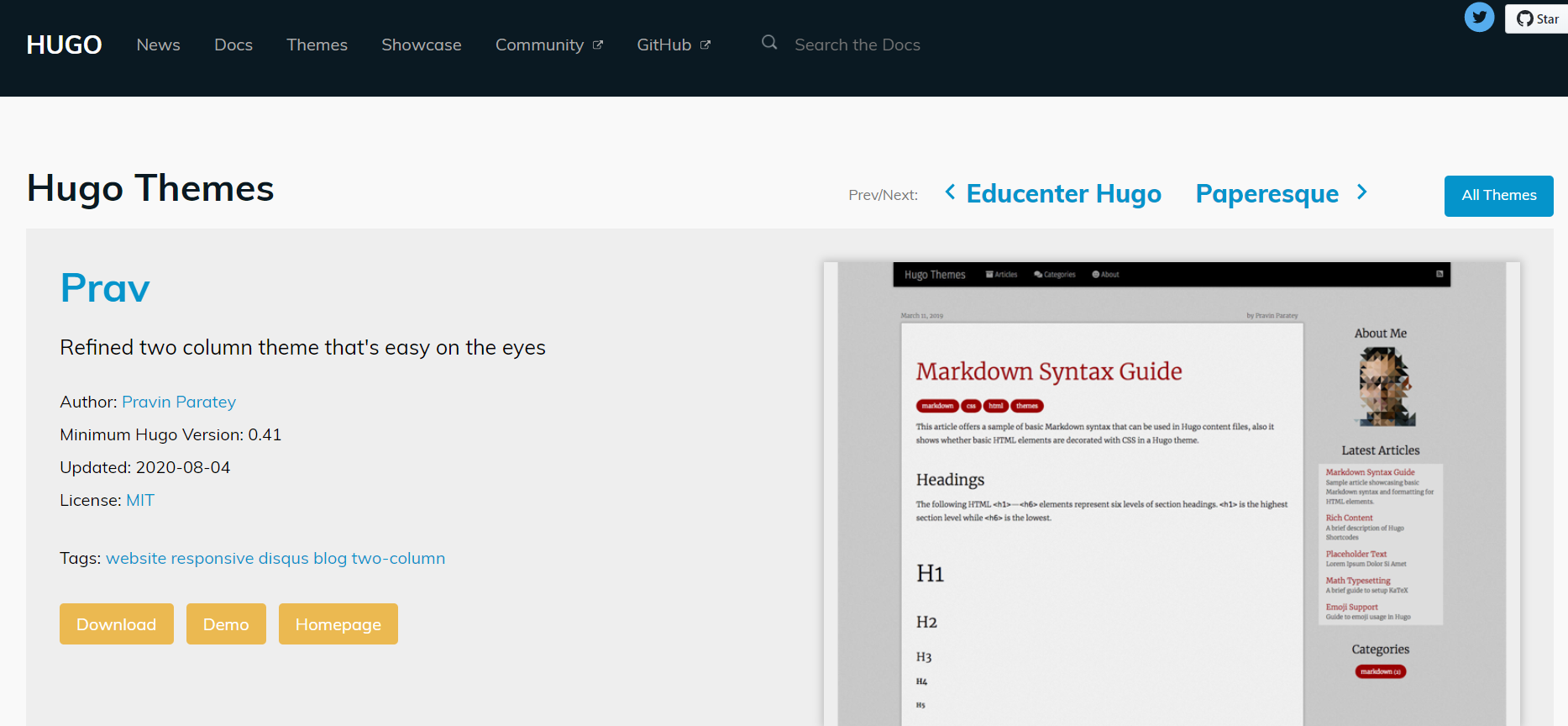This screenshot has width=1568, height=726.
Task: Focus the Search the Docs field
Action: [857, 45]
